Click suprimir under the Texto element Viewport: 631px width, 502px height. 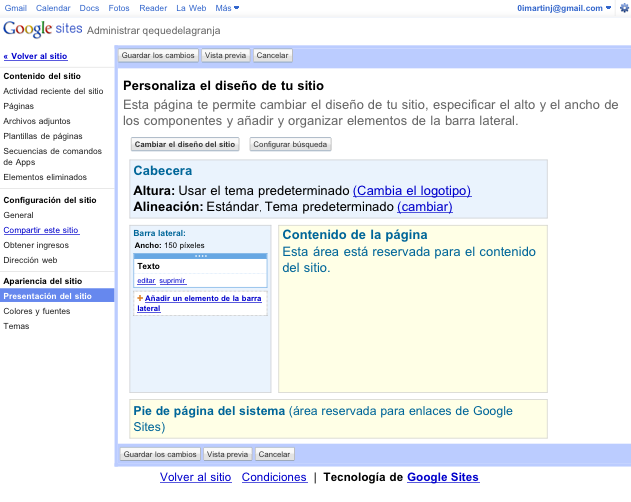click(x=173, y=281)
